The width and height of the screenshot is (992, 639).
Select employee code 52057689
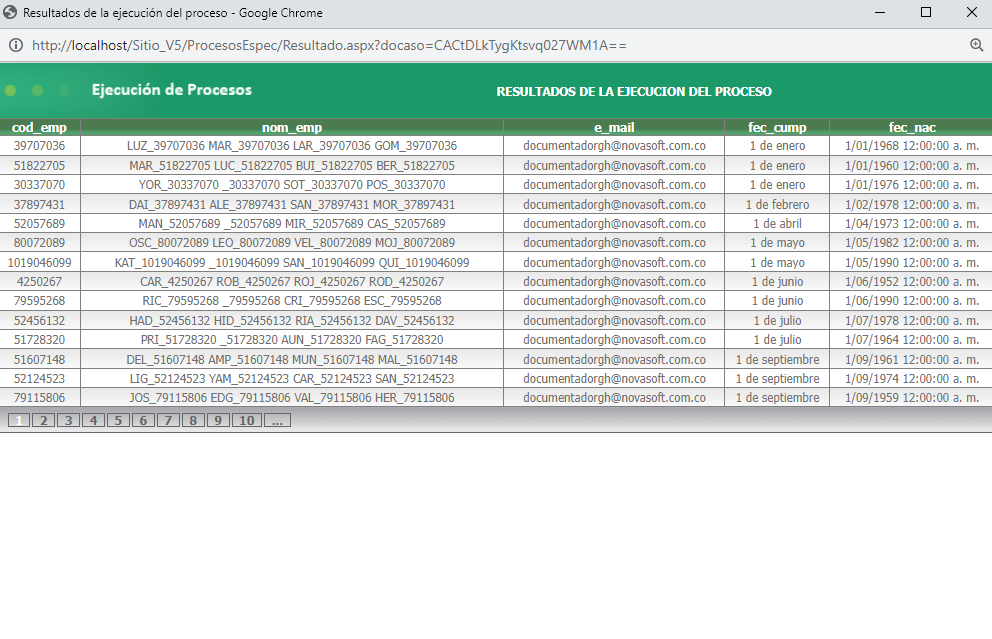point(39,223)
